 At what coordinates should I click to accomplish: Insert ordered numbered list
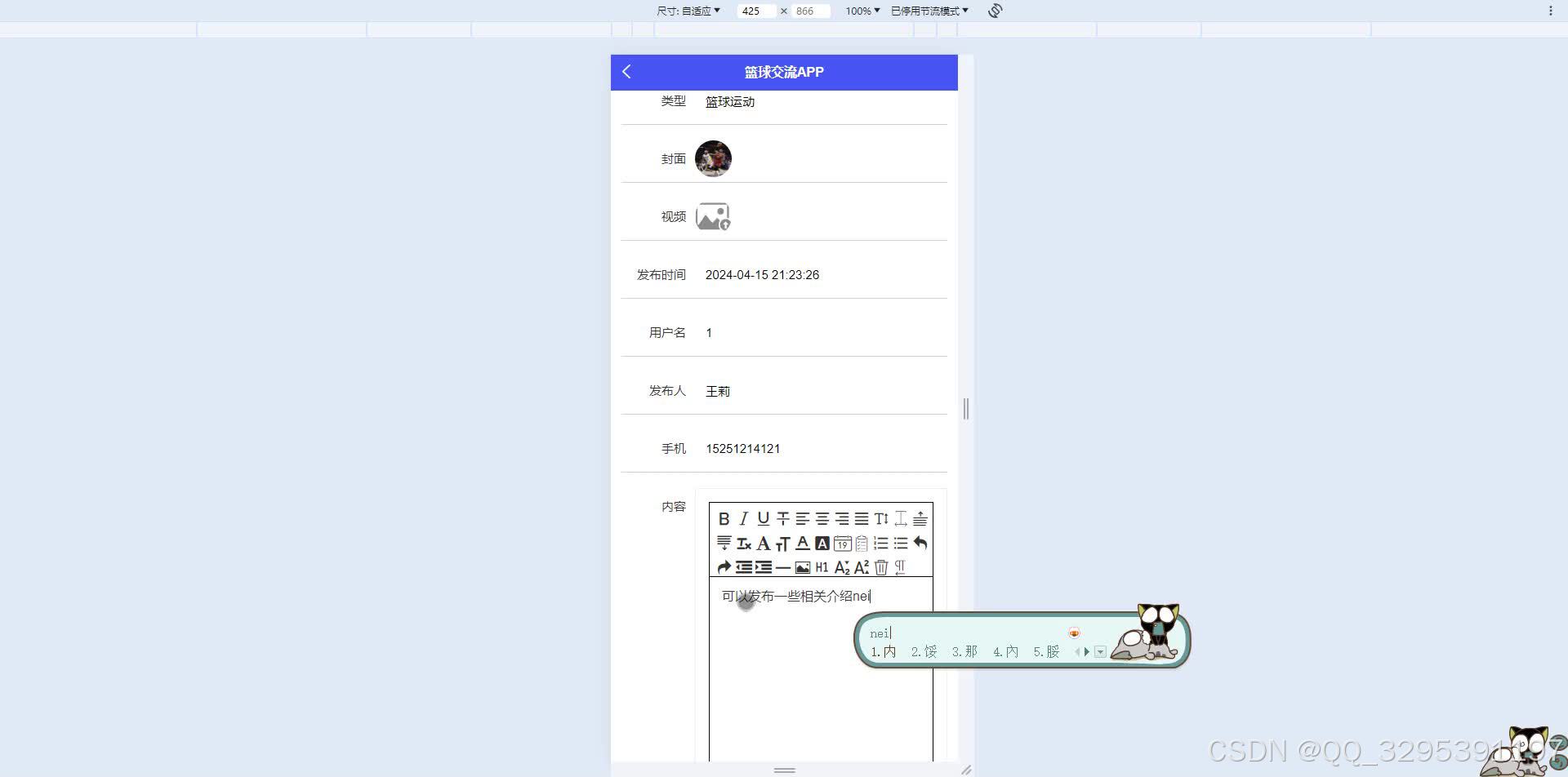tap(880, 544)
